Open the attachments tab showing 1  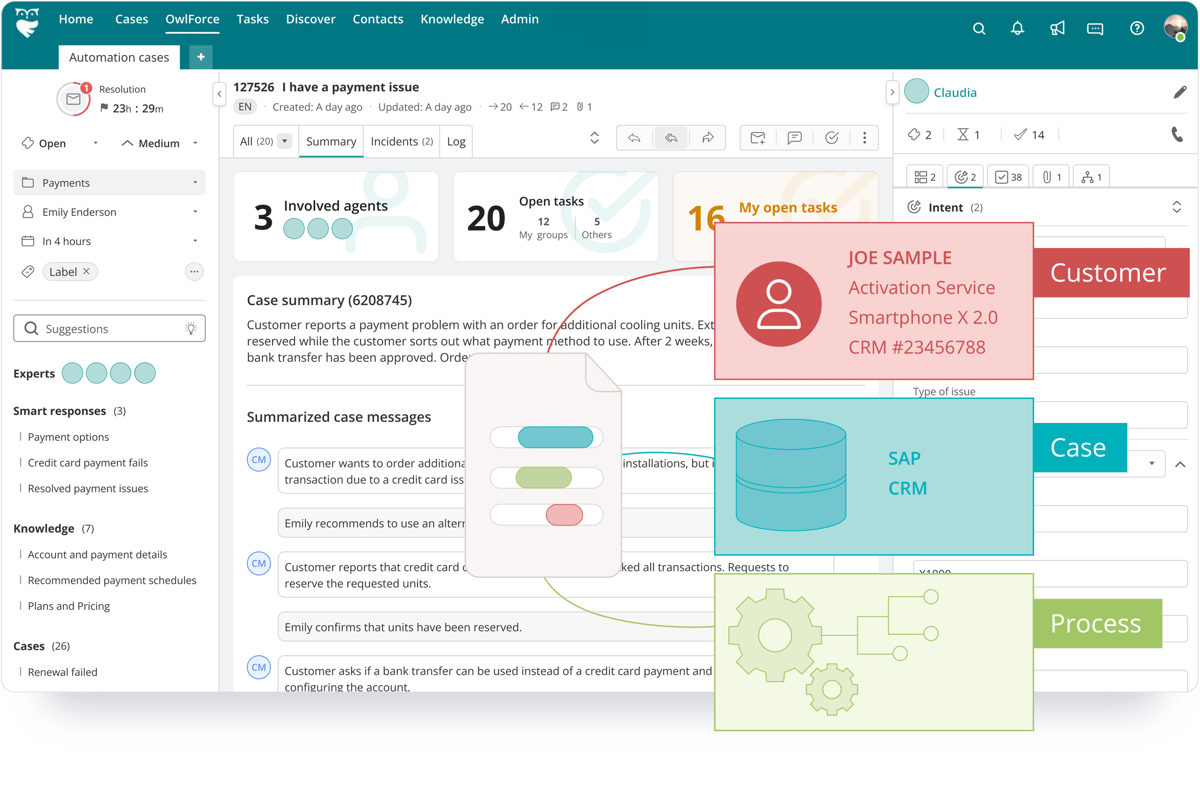coord(1052,177)
